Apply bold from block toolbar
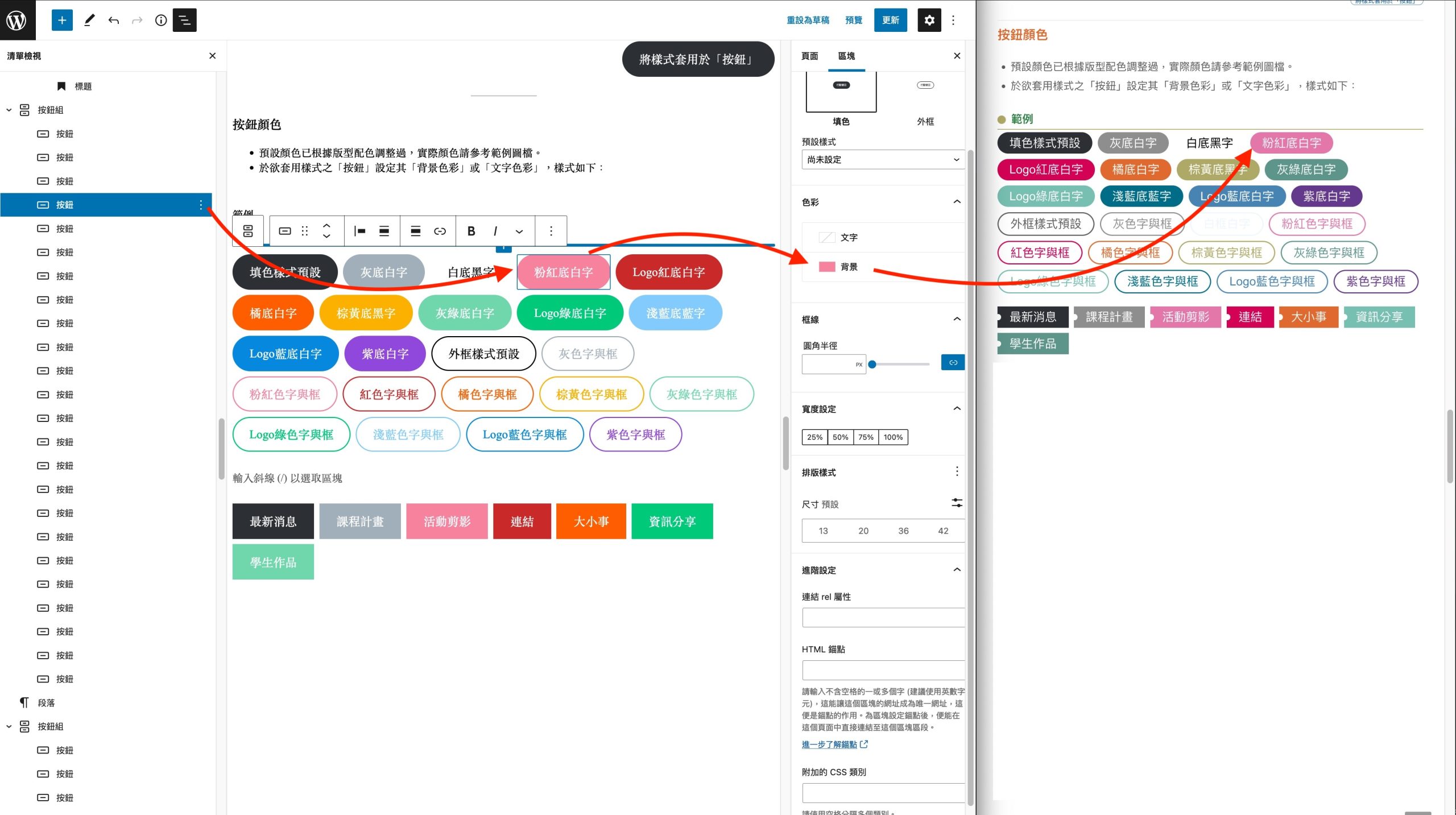1456x815 pixels. pyautogui.click(x=471, y=231)
